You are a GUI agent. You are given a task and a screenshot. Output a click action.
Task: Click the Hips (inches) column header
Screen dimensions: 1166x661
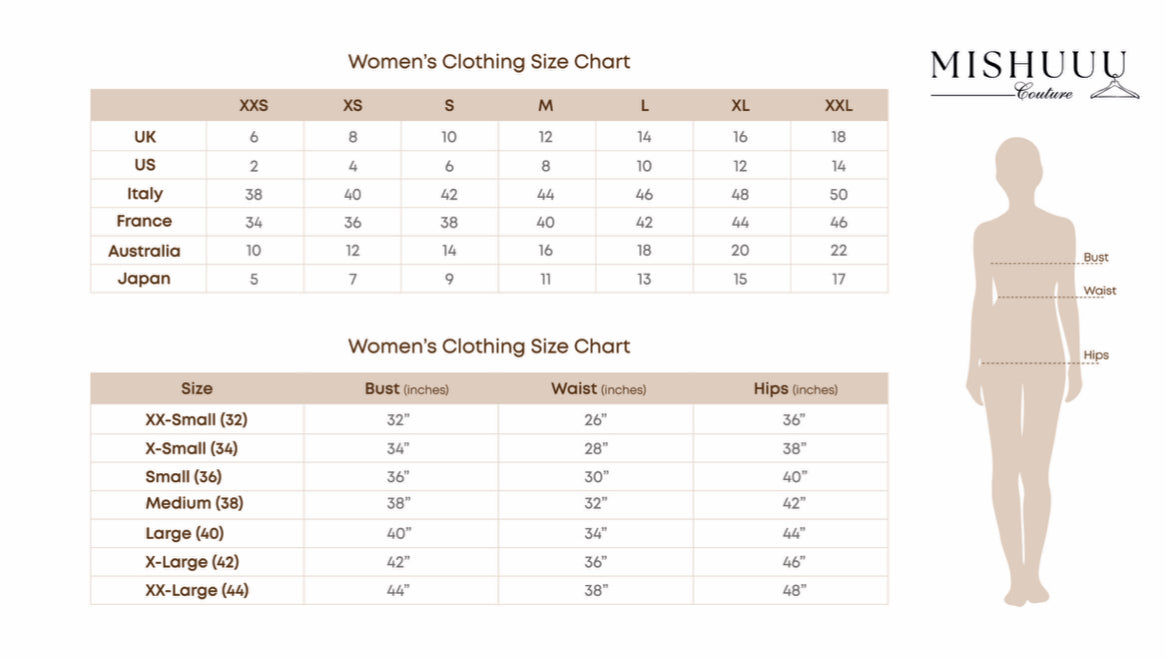click(795, 389)
